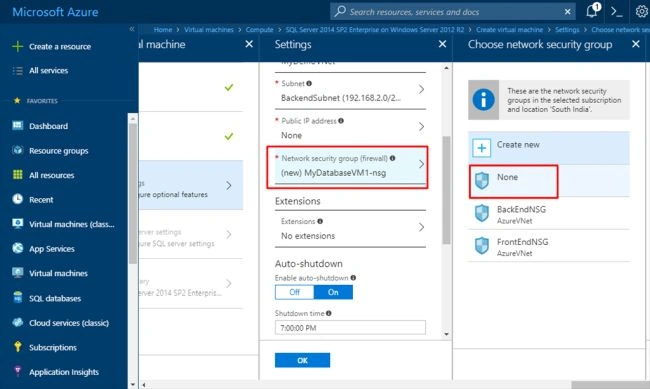Click the FrontEndNSG shield icon
Viewport: 650px width, 389px height.
482,246
